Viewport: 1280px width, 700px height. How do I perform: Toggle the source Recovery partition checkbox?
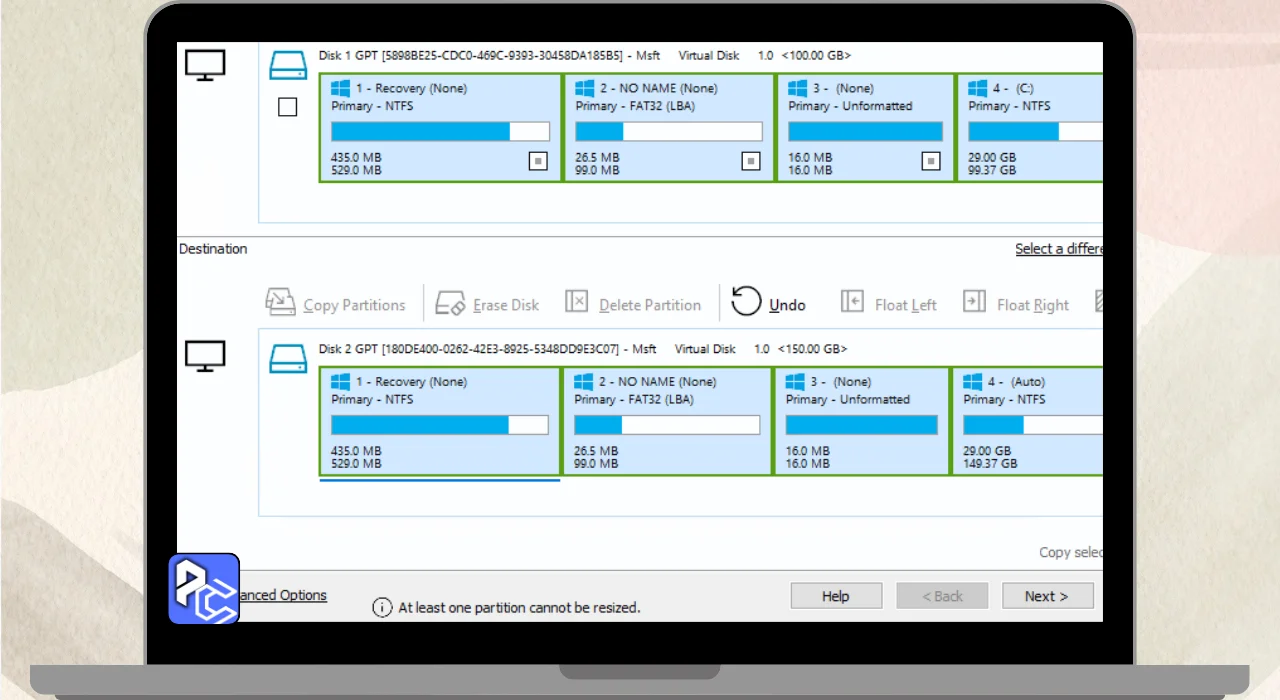pos(538,161)
